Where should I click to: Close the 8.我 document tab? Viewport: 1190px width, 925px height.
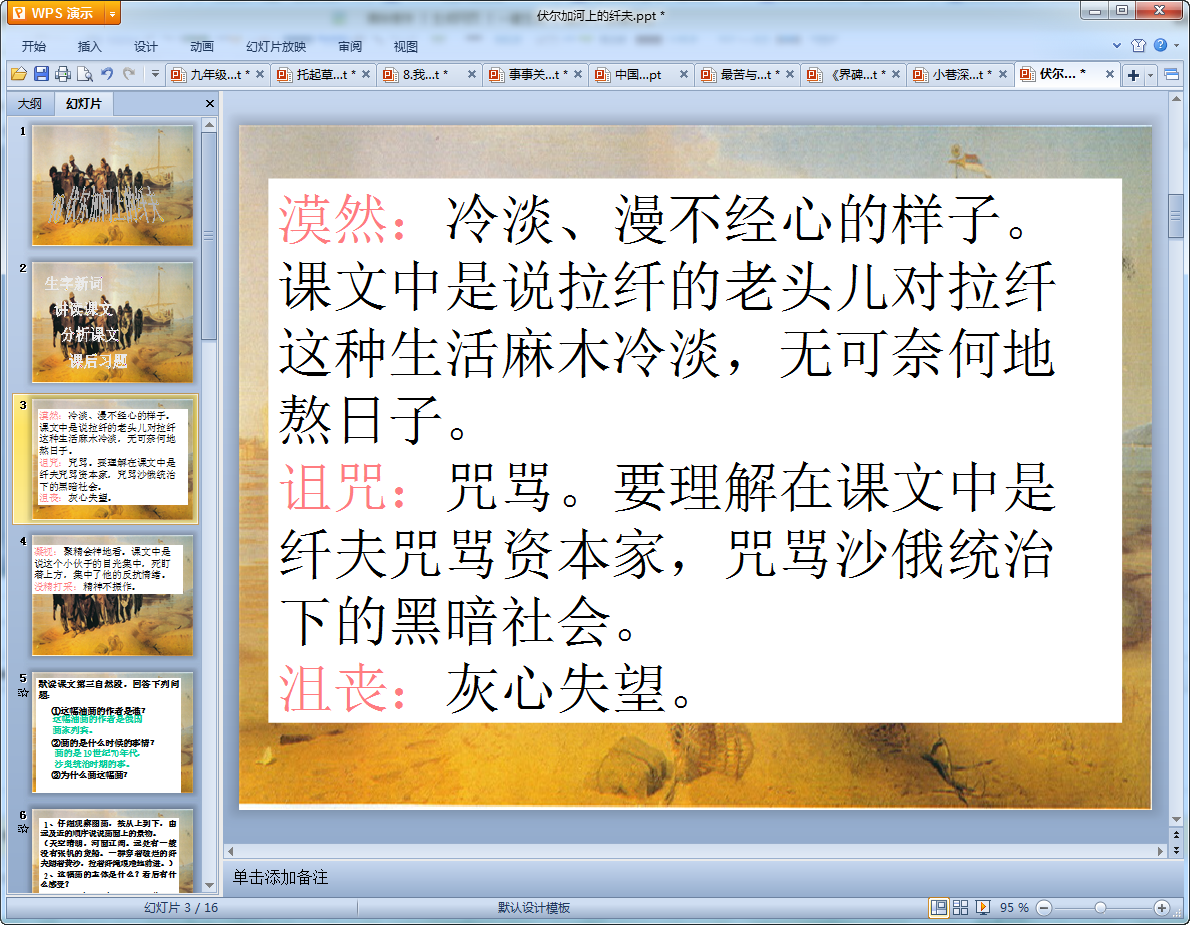click(471, 74)
